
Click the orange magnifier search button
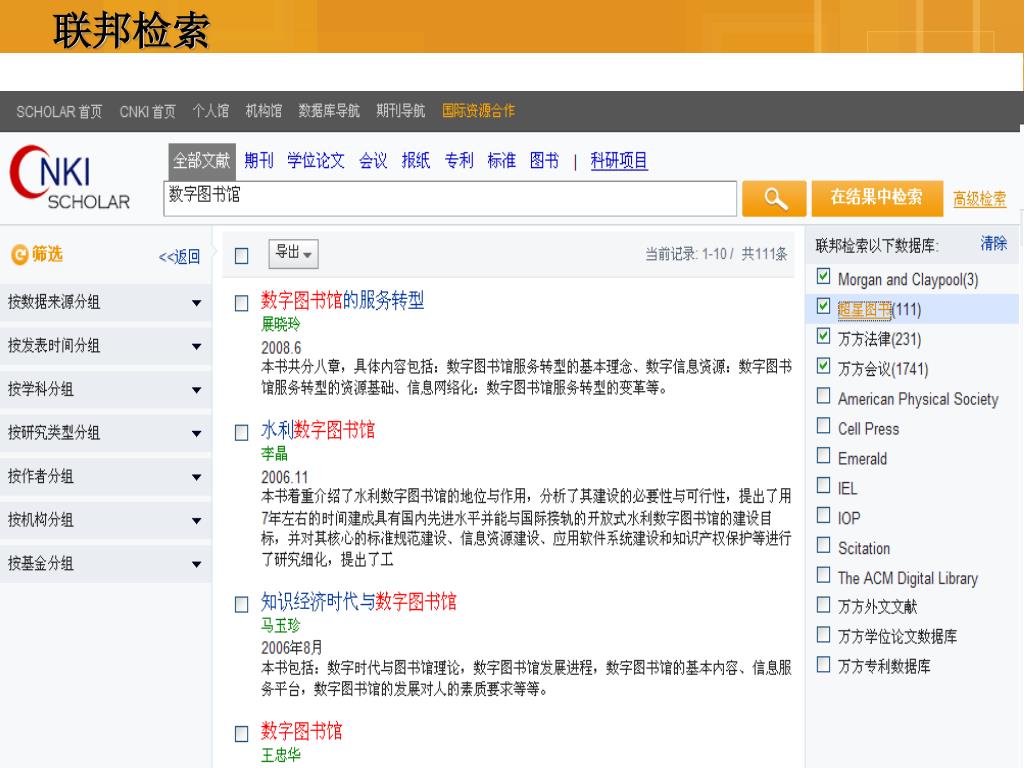click(774, 198)
